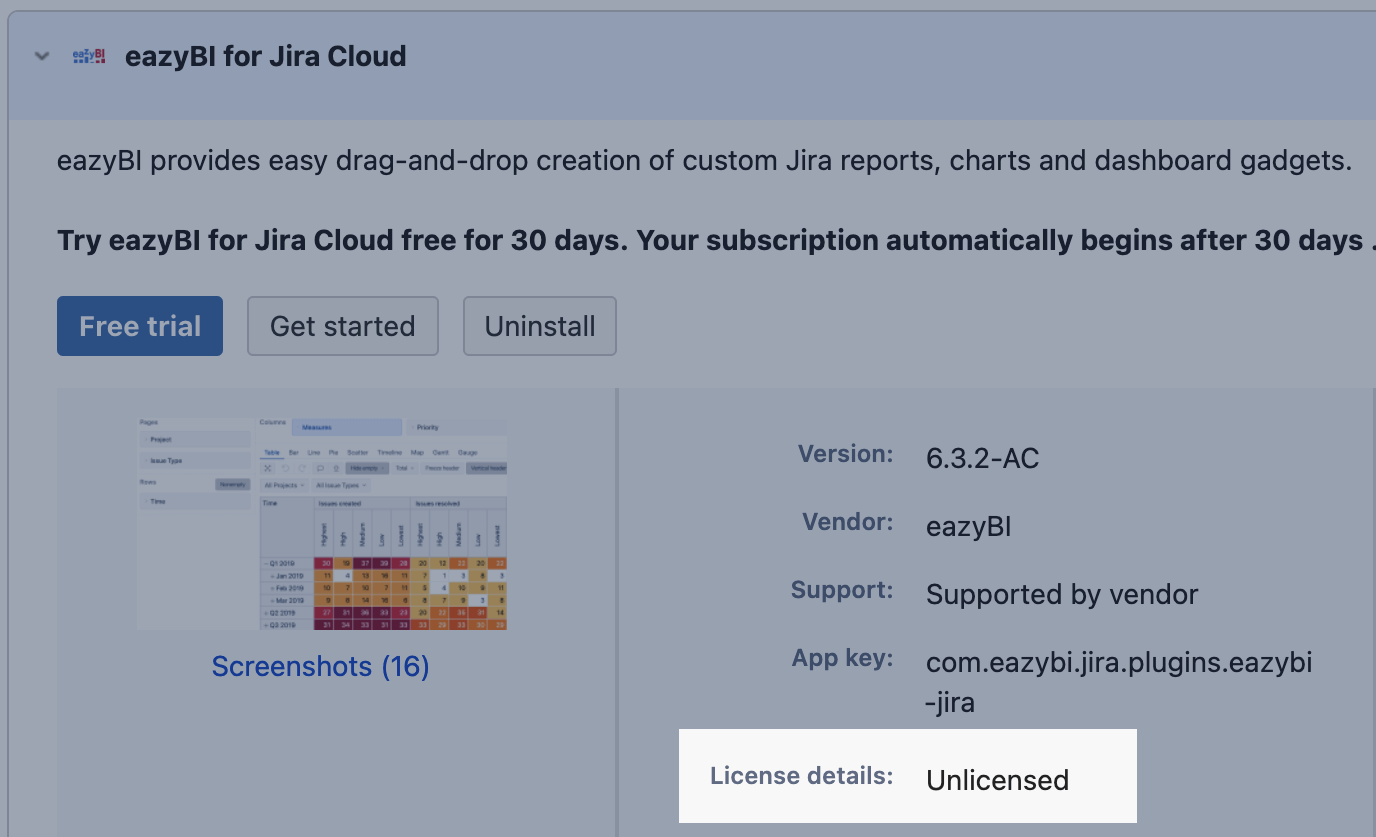The width and height of the screenshot is (1376, 837).
Task: Open the Hide empty dropdown in the preview
Action: click(x=367, y=468)
